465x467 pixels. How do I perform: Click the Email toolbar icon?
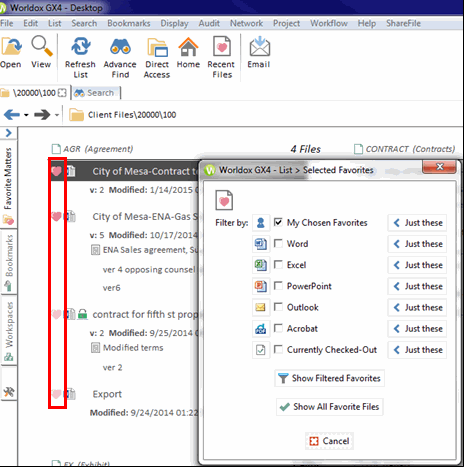point(259,46)
